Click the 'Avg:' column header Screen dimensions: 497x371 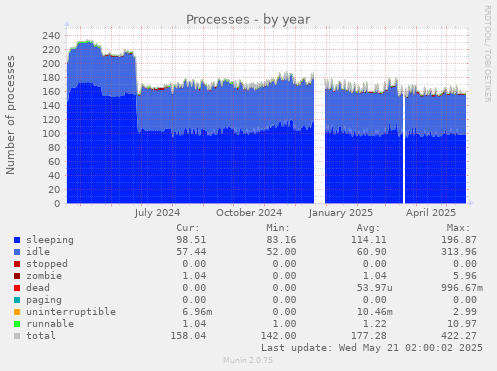pos(368,228)
